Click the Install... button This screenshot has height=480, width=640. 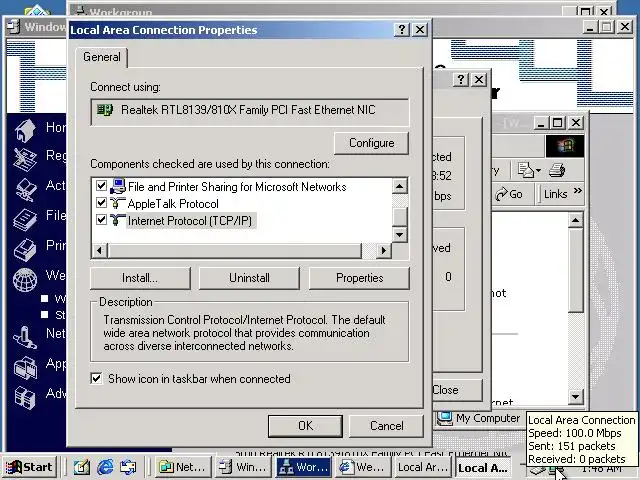pyautogui.click(x=140, y=278)
